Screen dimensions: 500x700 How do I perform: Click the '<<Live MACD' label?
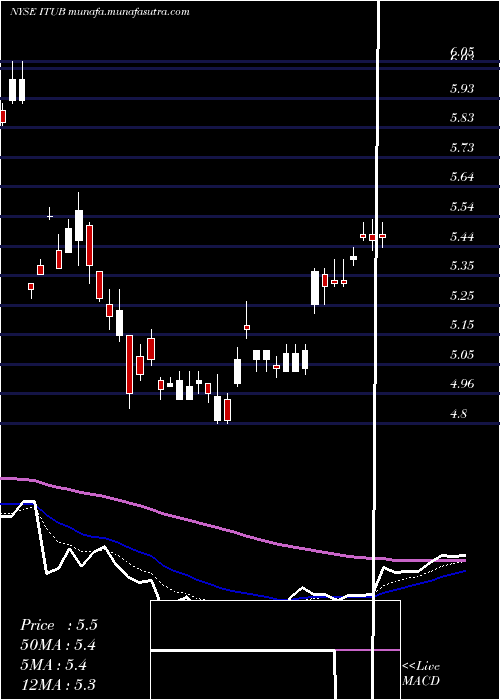click(421, 673)
